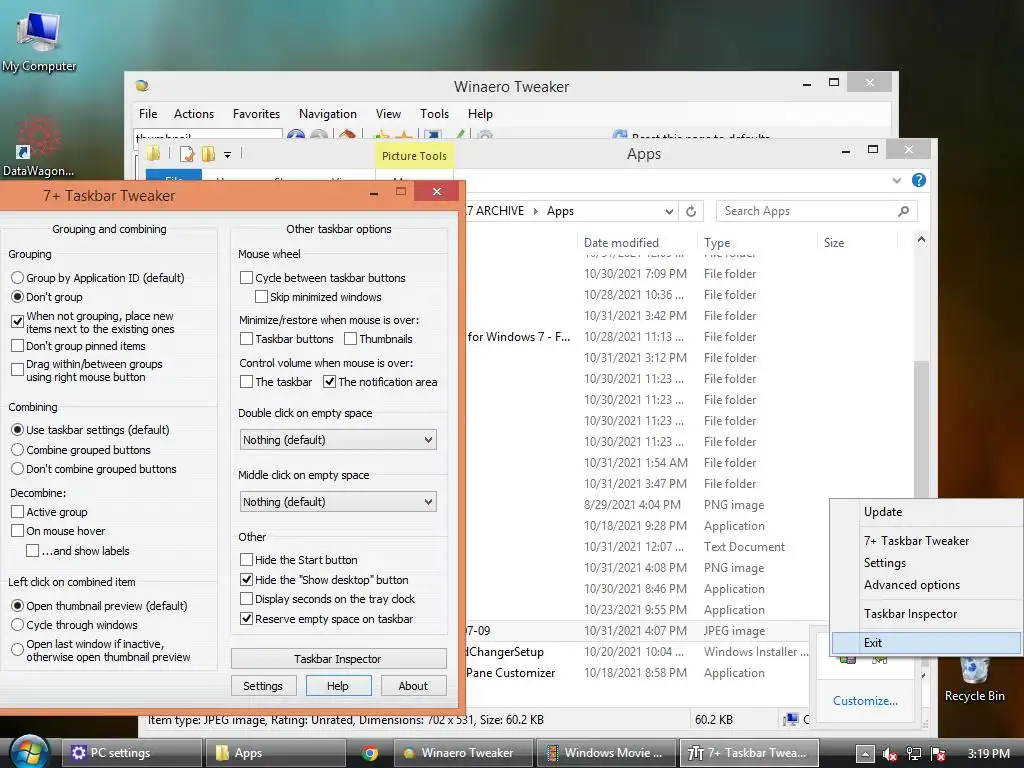Image resolution: width=1024 pixels, height=768 pixels.
Task: Open Customize Quick Access Toolbar dropdown arrow
Action: 227,155
